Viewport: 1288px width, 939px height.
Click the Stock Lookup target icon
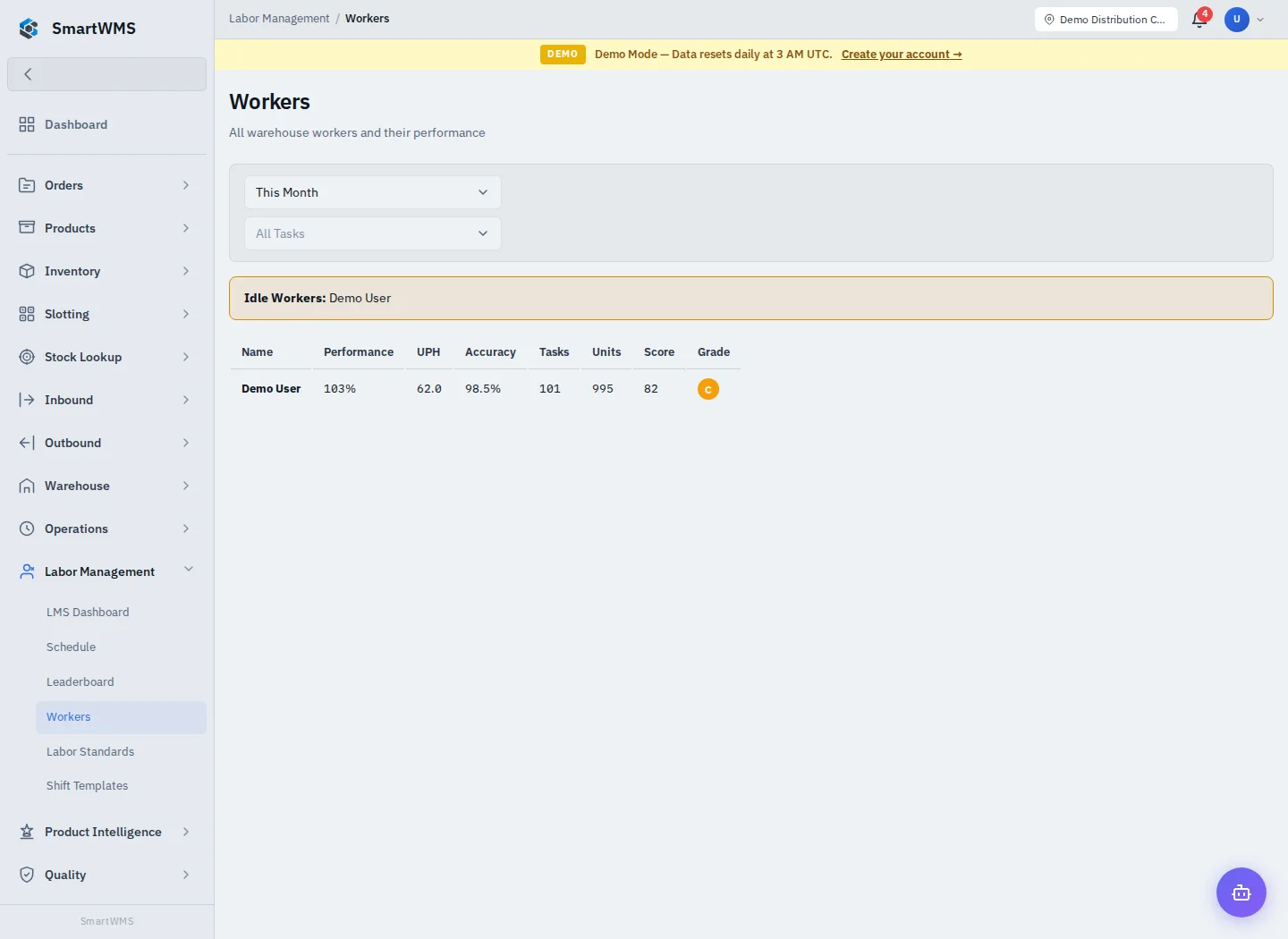(x=27, y=357)
